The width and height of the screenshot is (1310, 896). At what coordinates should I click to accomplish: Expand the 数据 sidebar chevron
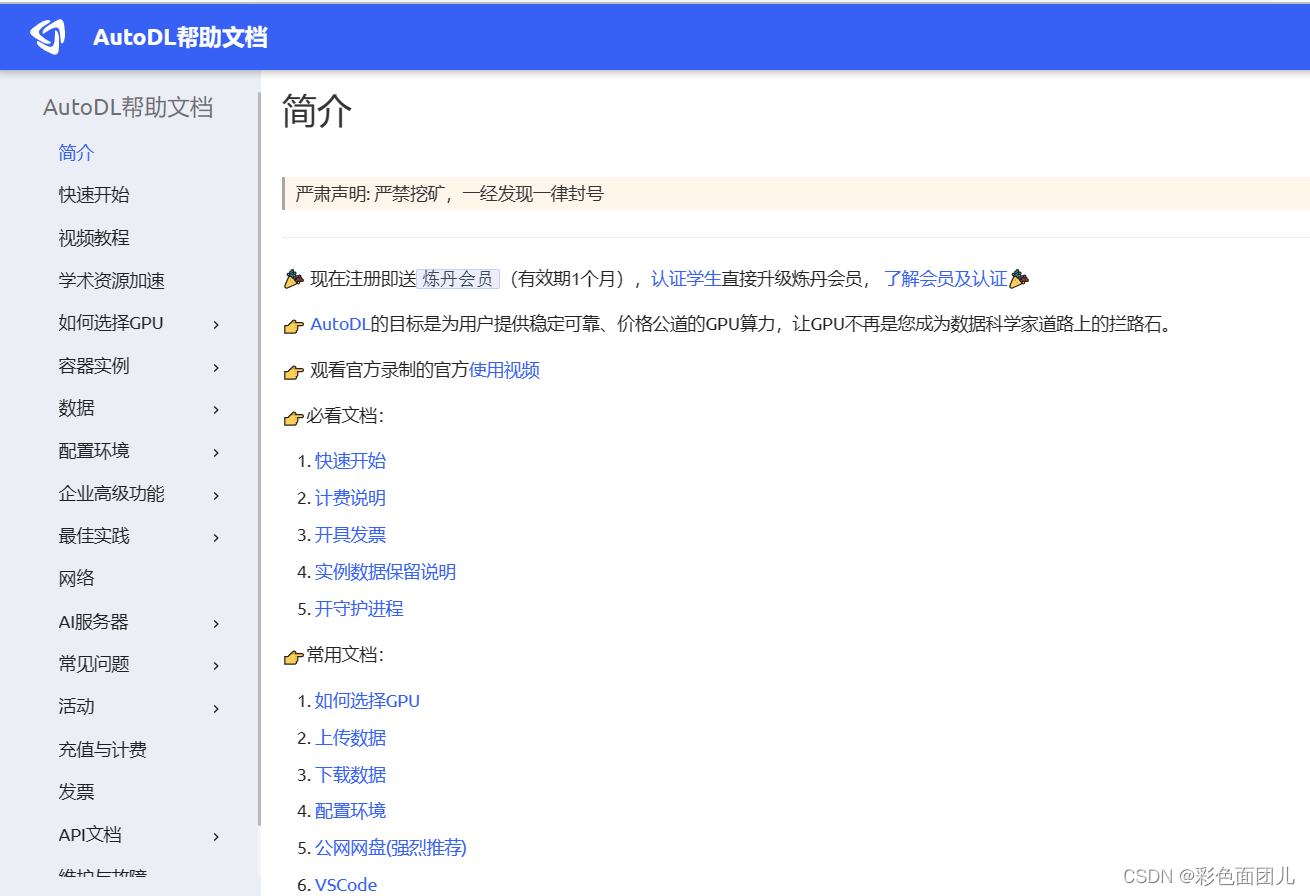pyautogui.click(x=216, y=409)
